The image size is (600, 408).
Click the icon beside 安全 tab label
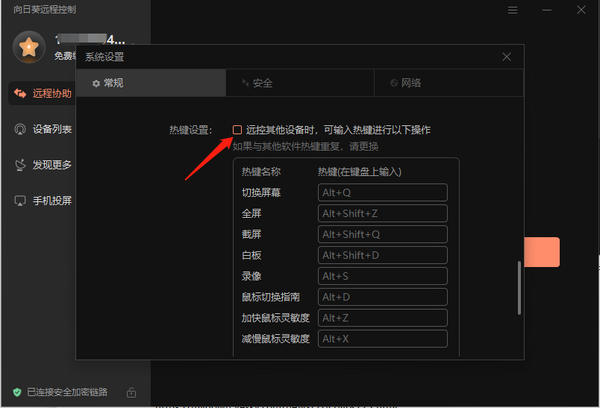[245, 83]
